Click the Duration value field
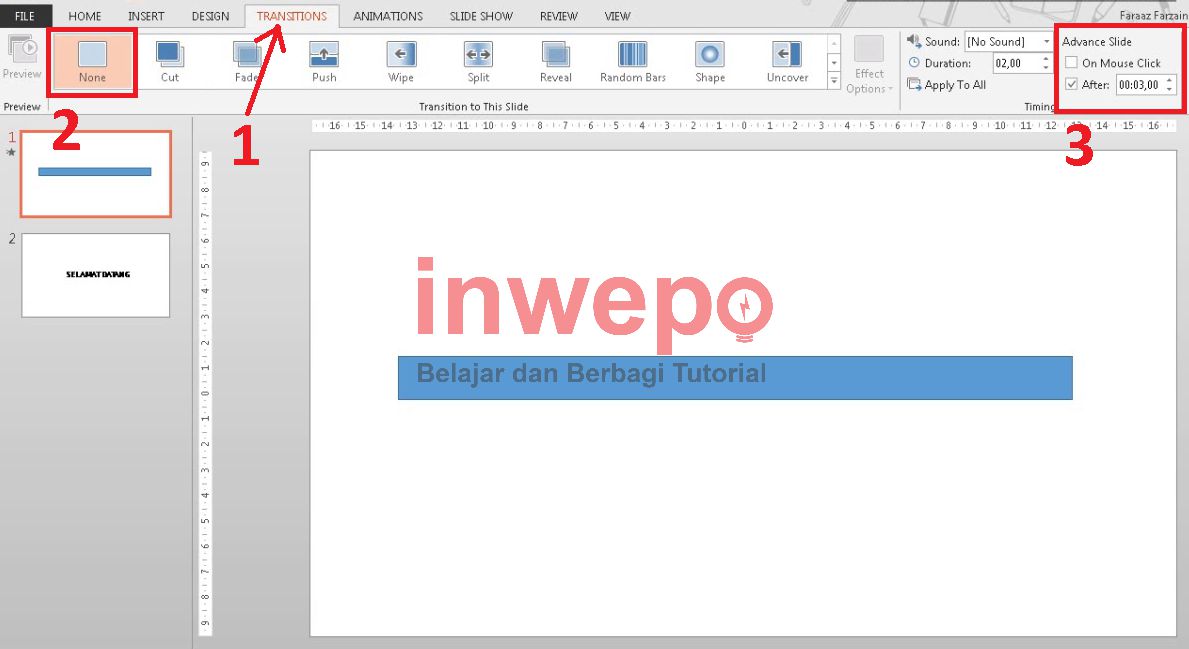The image size is (1189, 649). tap(1015, 64)
